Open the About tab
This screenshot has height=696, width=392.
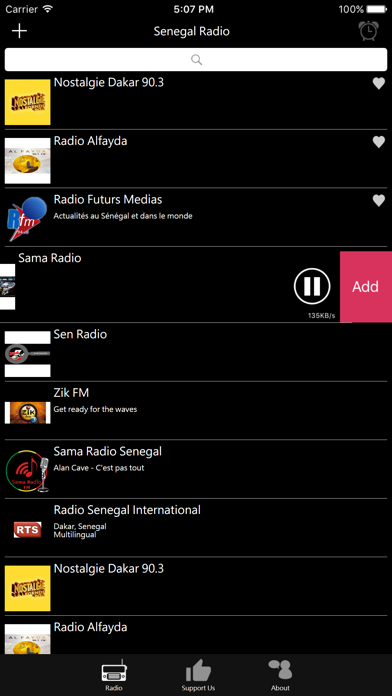[280, 675]
